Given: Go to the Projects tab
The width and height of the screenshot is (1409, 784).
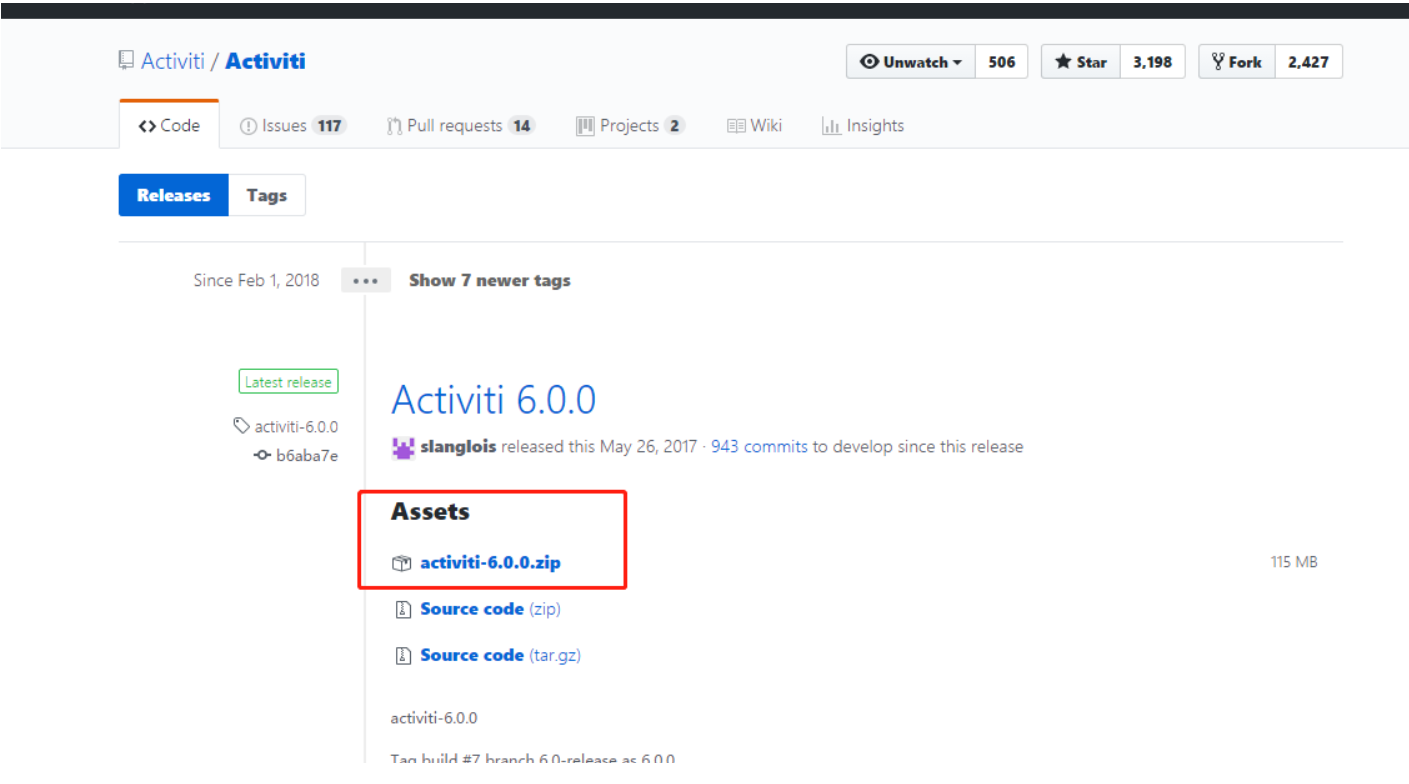Looking at the screenshot, I should pos(630,126).
